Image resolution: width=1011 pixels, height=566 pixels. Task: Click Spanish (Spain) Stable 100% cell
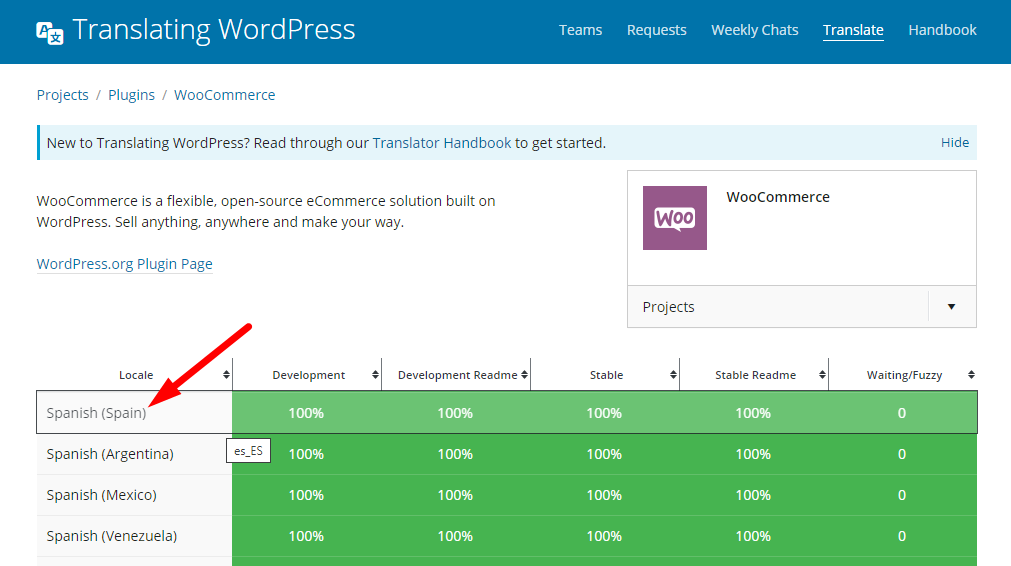604,413
